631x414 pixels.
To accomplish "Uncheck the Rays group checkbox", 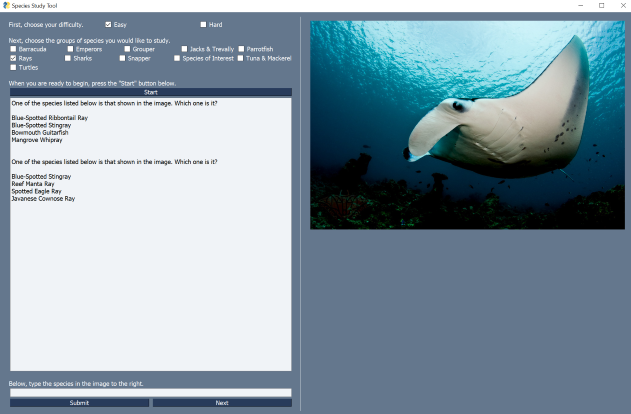I will click(13, 58).
